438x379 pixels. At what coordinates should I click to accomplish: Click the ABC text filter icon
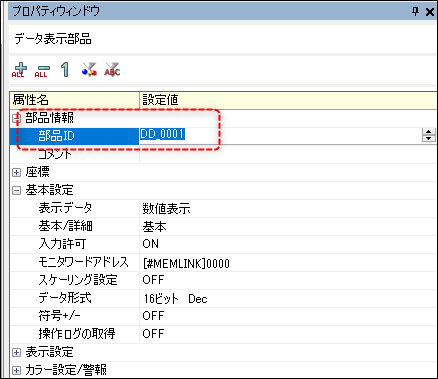pos(112,69)
